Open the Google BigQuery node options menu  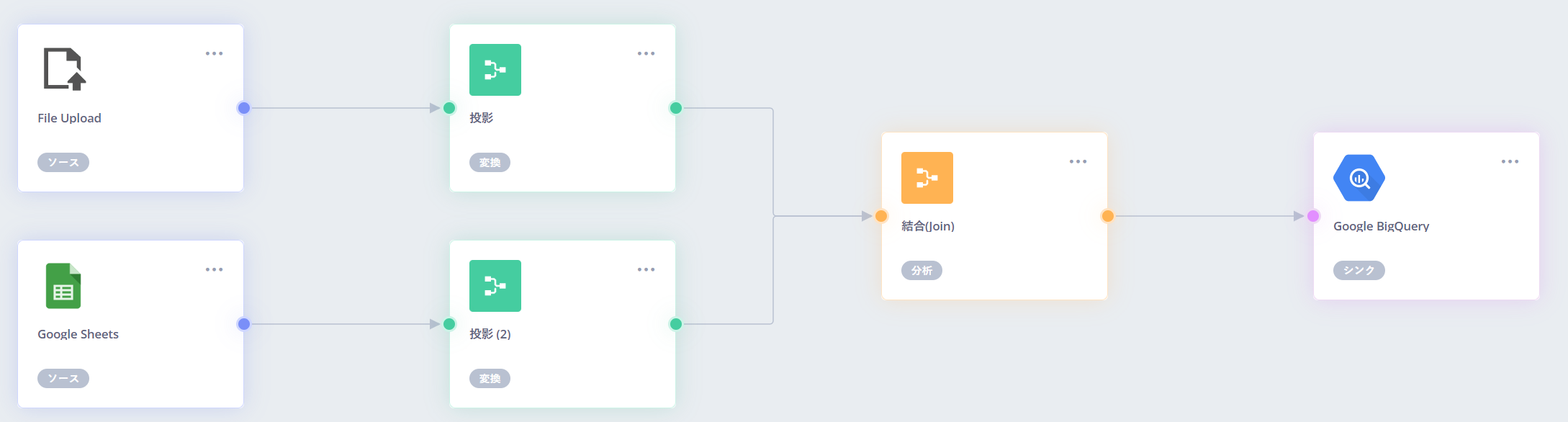coord(1510,162)
